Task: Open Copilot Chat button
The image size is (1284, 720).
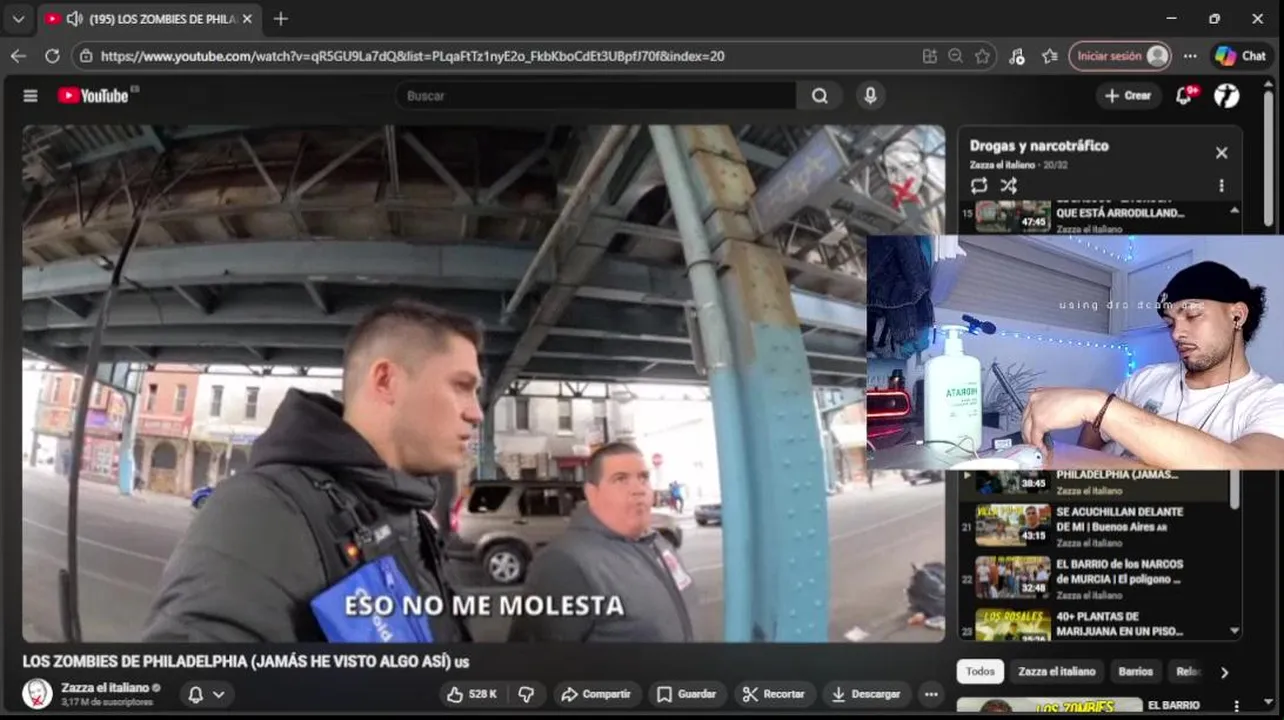Action: 1241,56
